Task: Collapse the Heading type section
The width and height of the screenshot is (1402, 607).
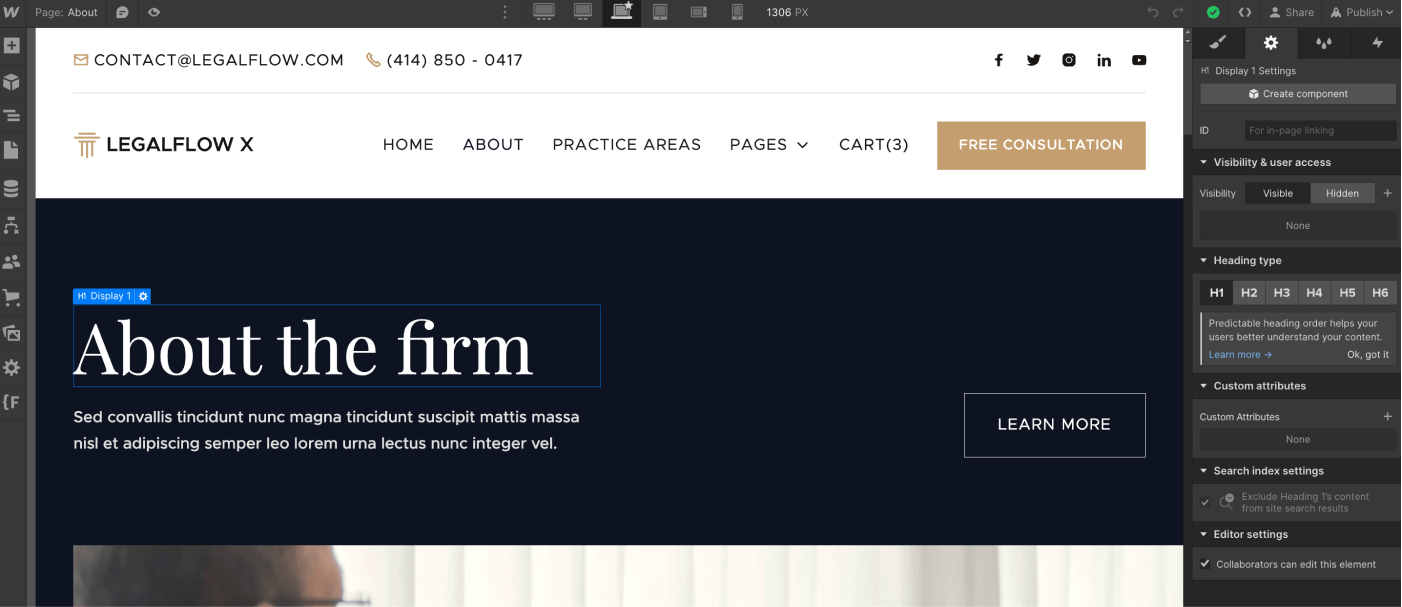Action: tap(1203, 260)
